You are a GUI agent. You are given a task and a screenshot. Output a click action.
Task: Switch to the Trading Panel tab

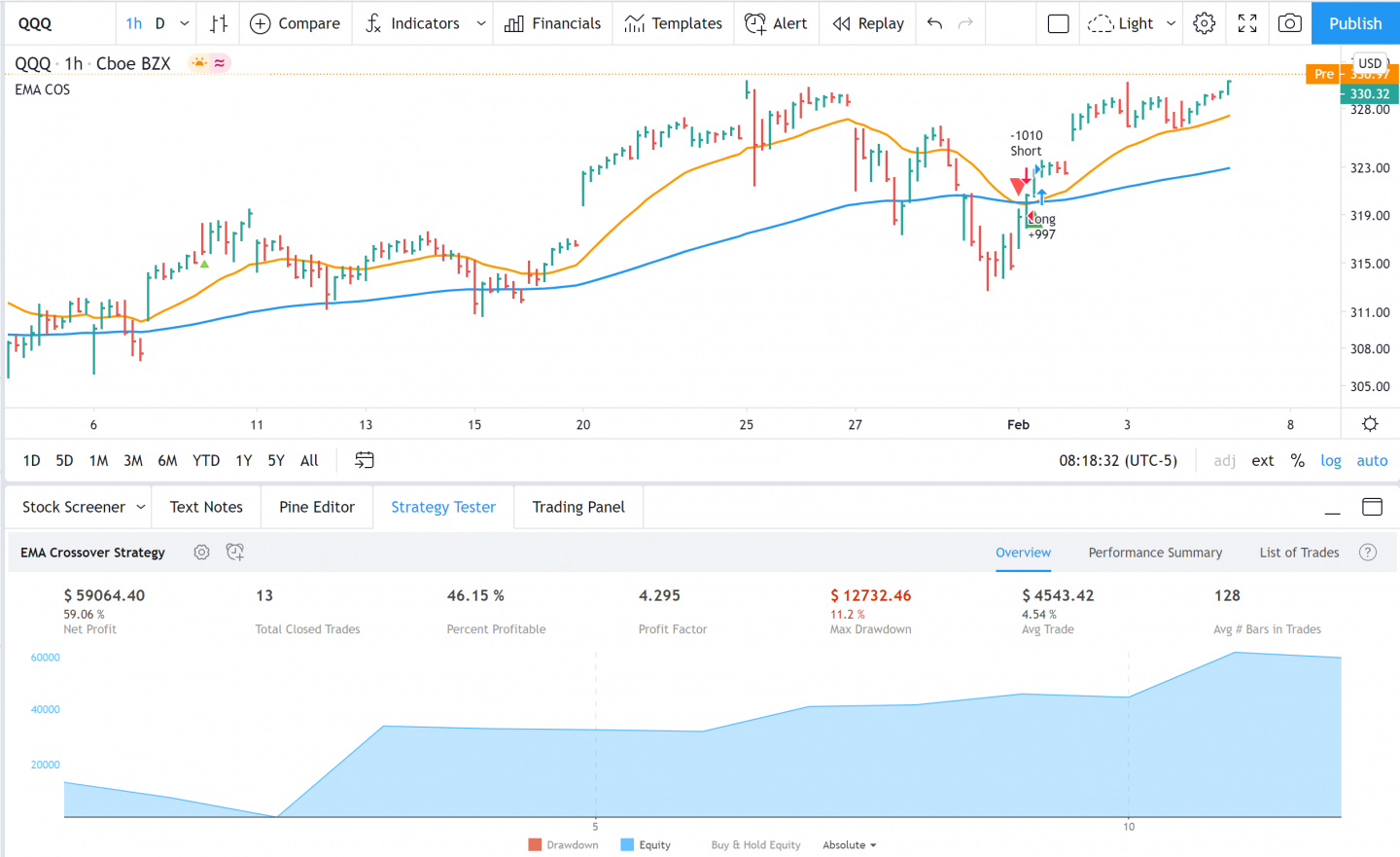click(578, 507)
